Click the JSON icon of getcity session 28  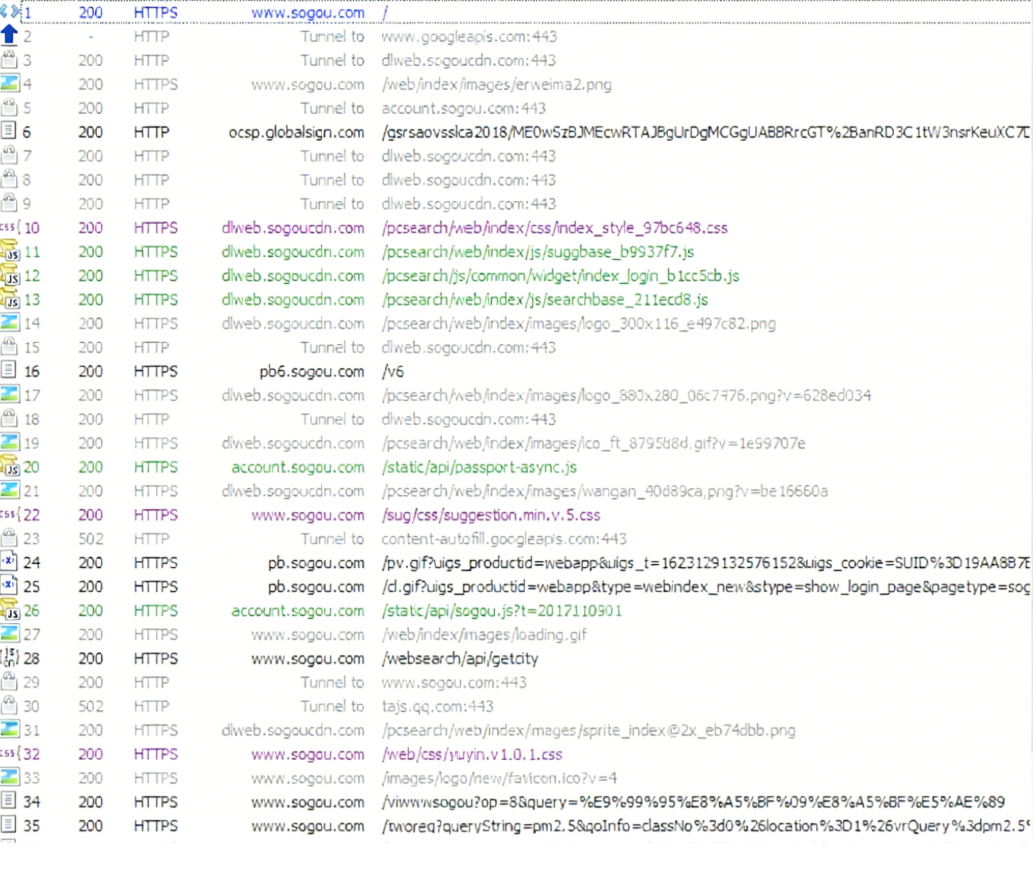(9, 657)
